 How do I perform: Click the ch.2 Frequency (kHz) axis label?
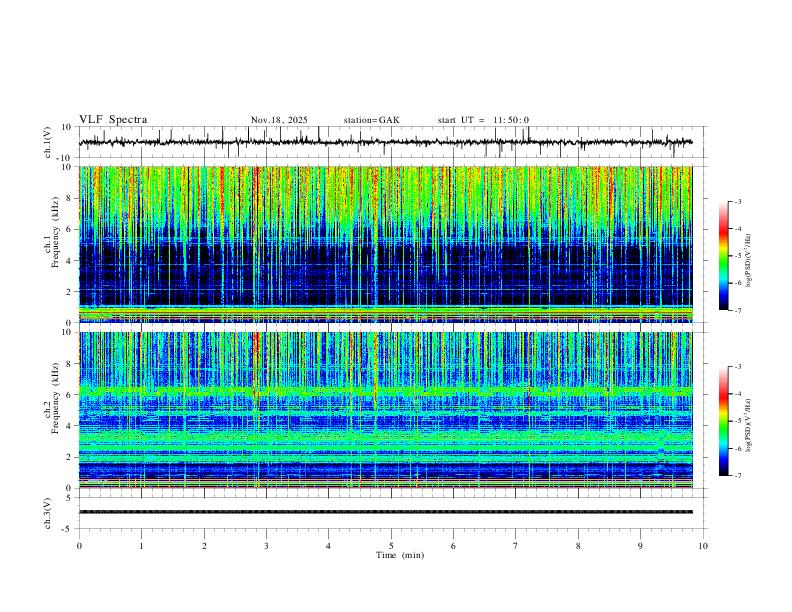point(52,398)
